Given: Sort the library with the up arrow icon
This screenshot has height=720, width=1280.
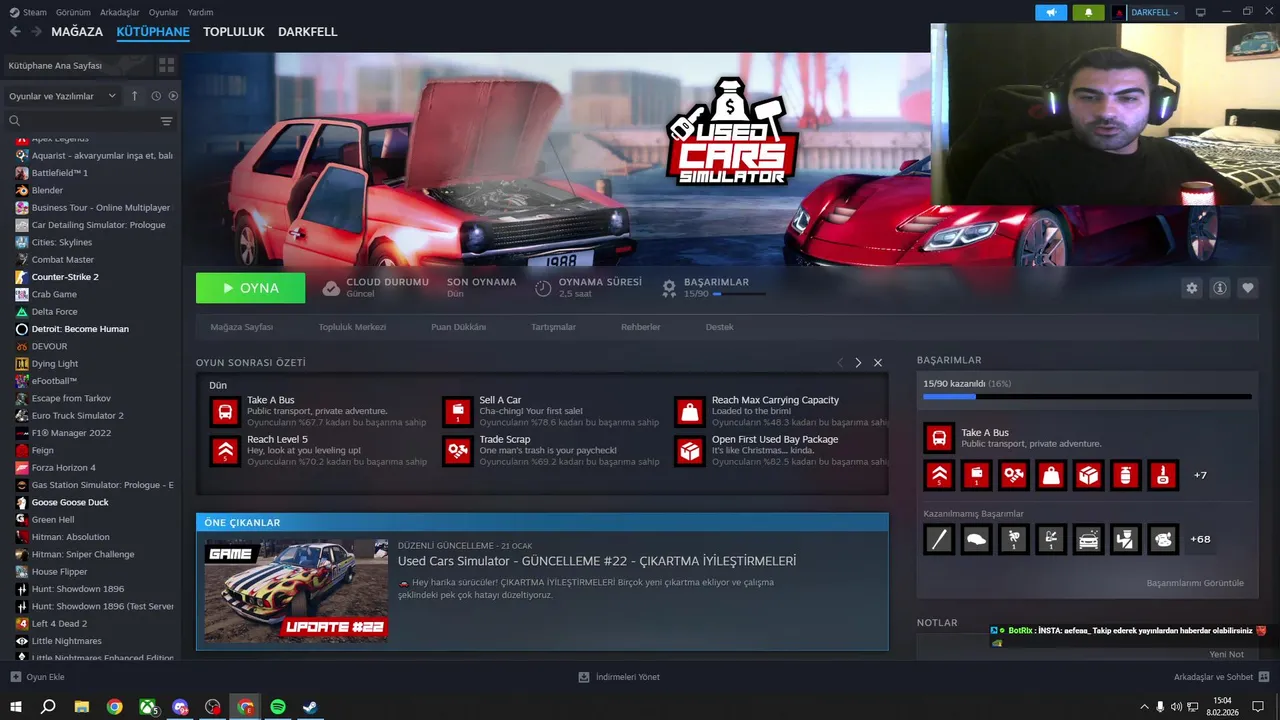Looking at the screenshot, I should click(x=135, y=96).
